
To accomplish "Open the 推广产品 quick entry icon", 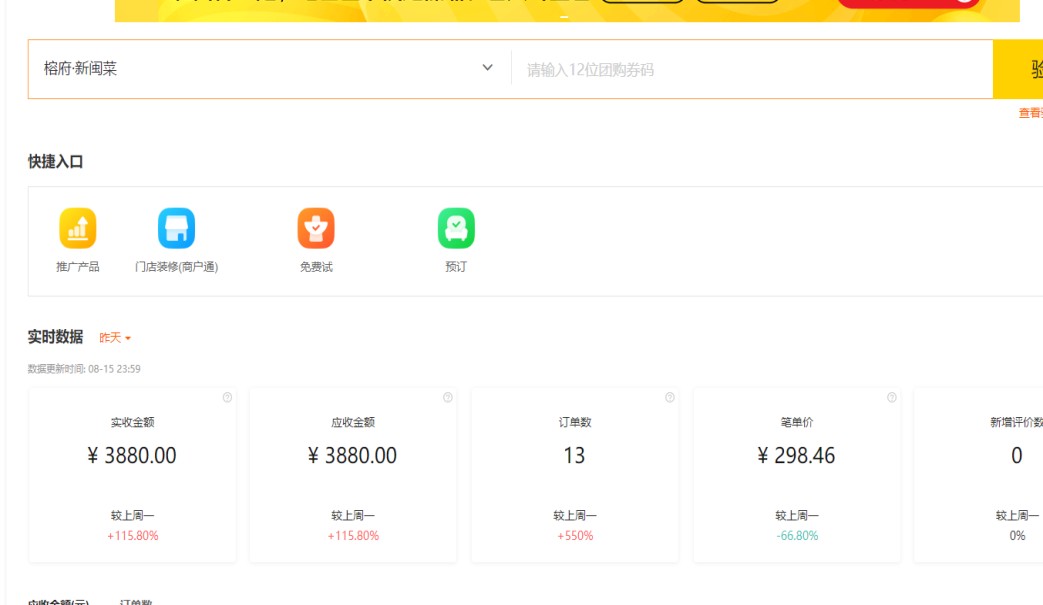I will point(77,229).
